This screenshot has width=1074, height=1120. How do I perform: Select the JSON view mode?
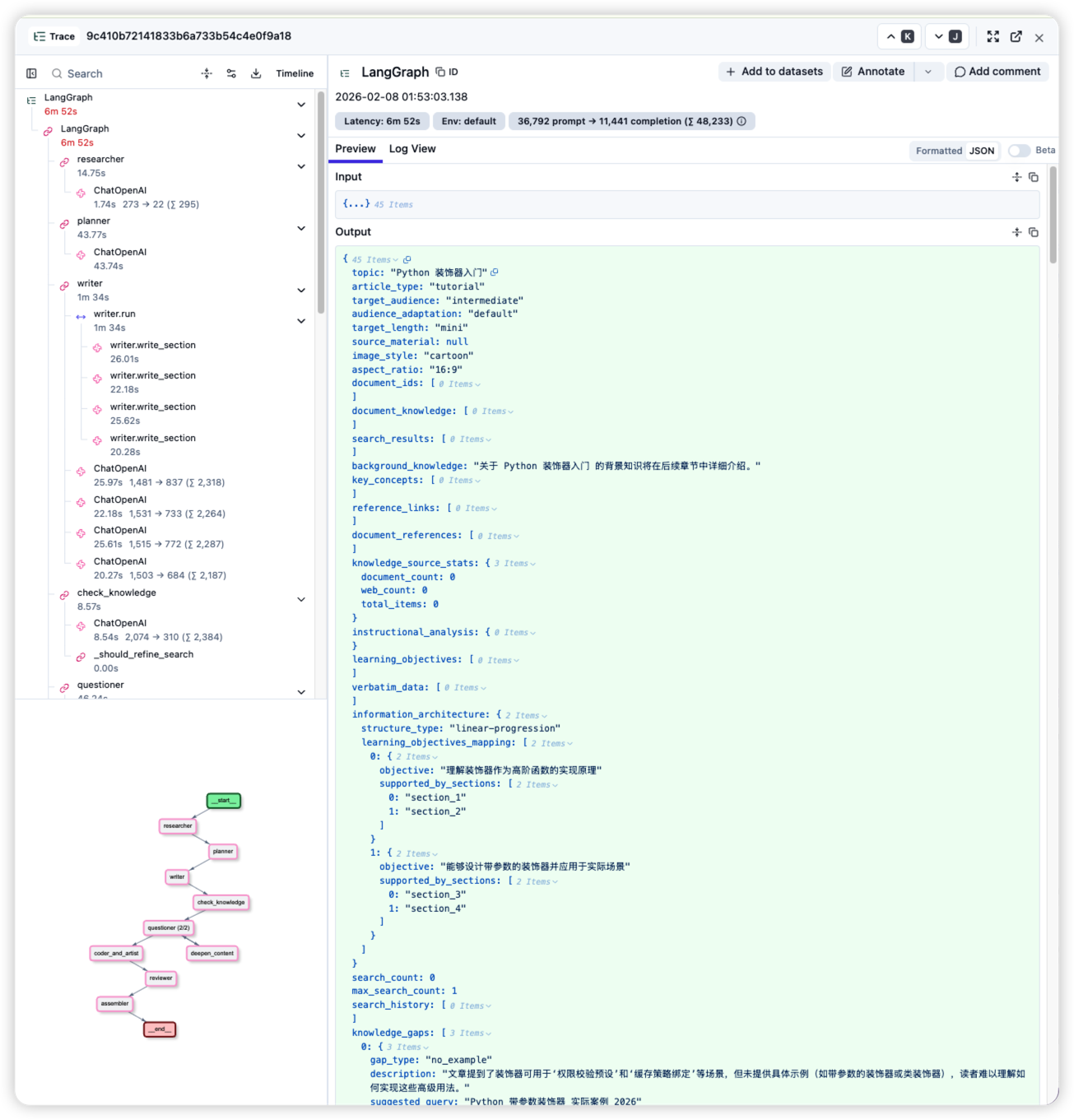(x=982, y=151)
